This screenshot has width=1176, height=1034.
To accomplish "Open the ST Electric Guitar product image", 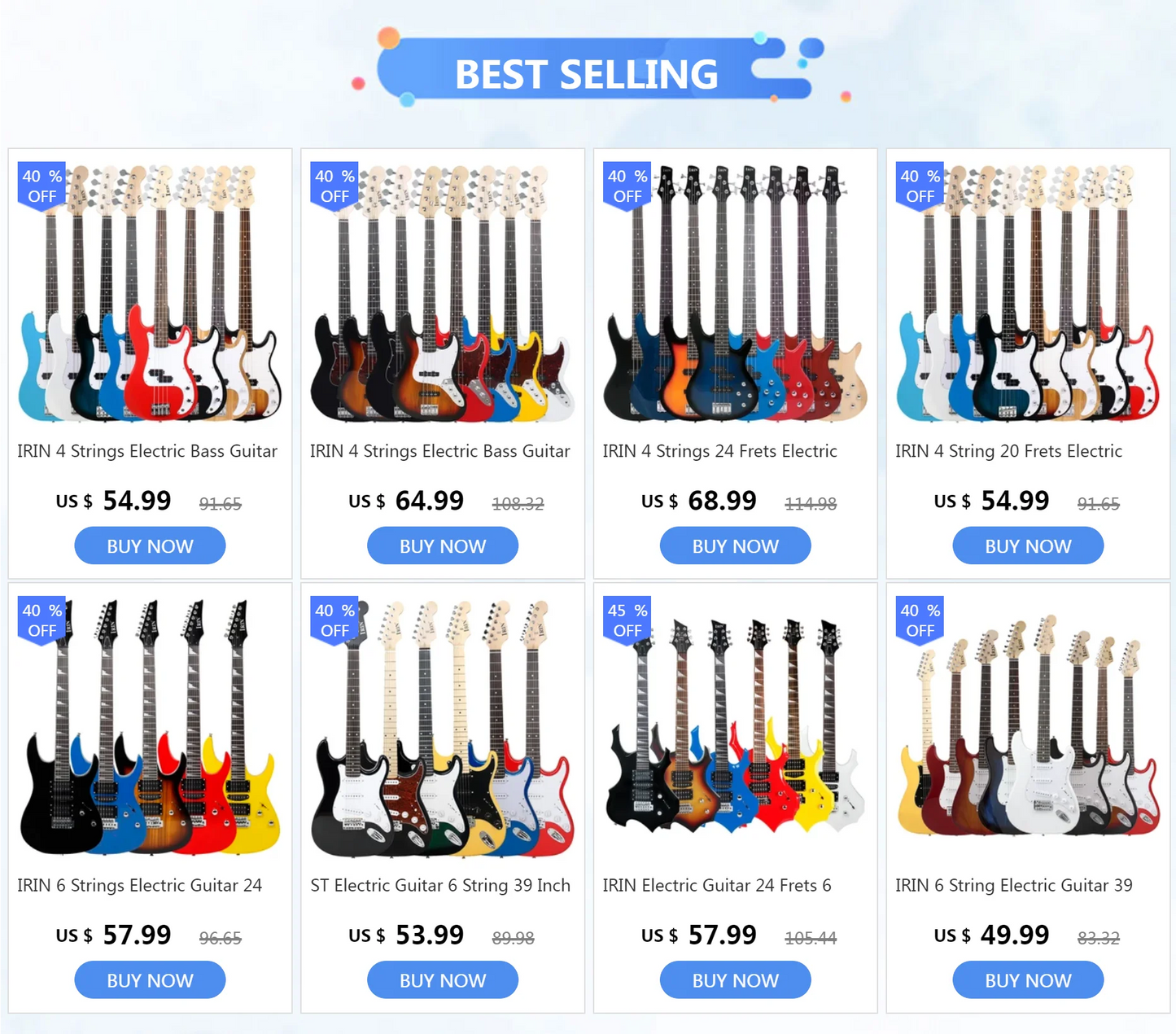I will pyautogui.click(x=443, y=728).
